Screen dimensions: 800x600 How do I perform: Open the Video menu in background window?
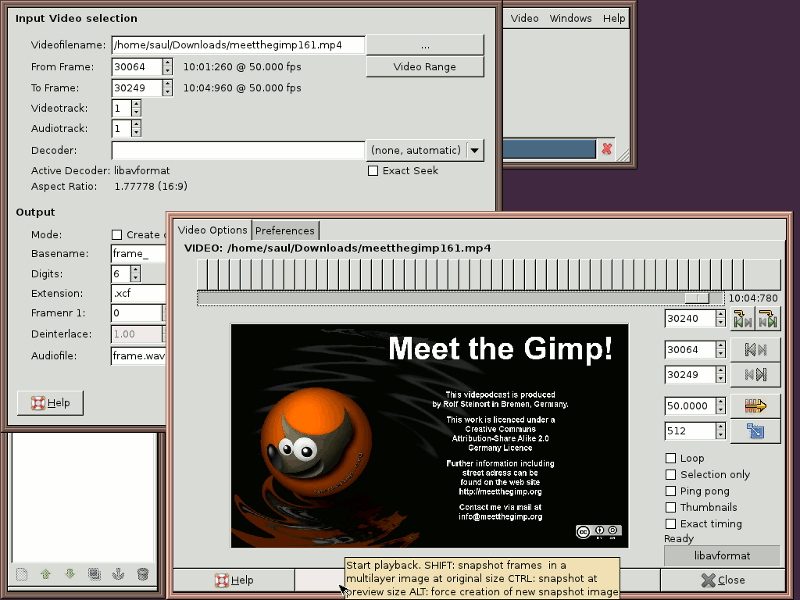[x=524, y=18]
